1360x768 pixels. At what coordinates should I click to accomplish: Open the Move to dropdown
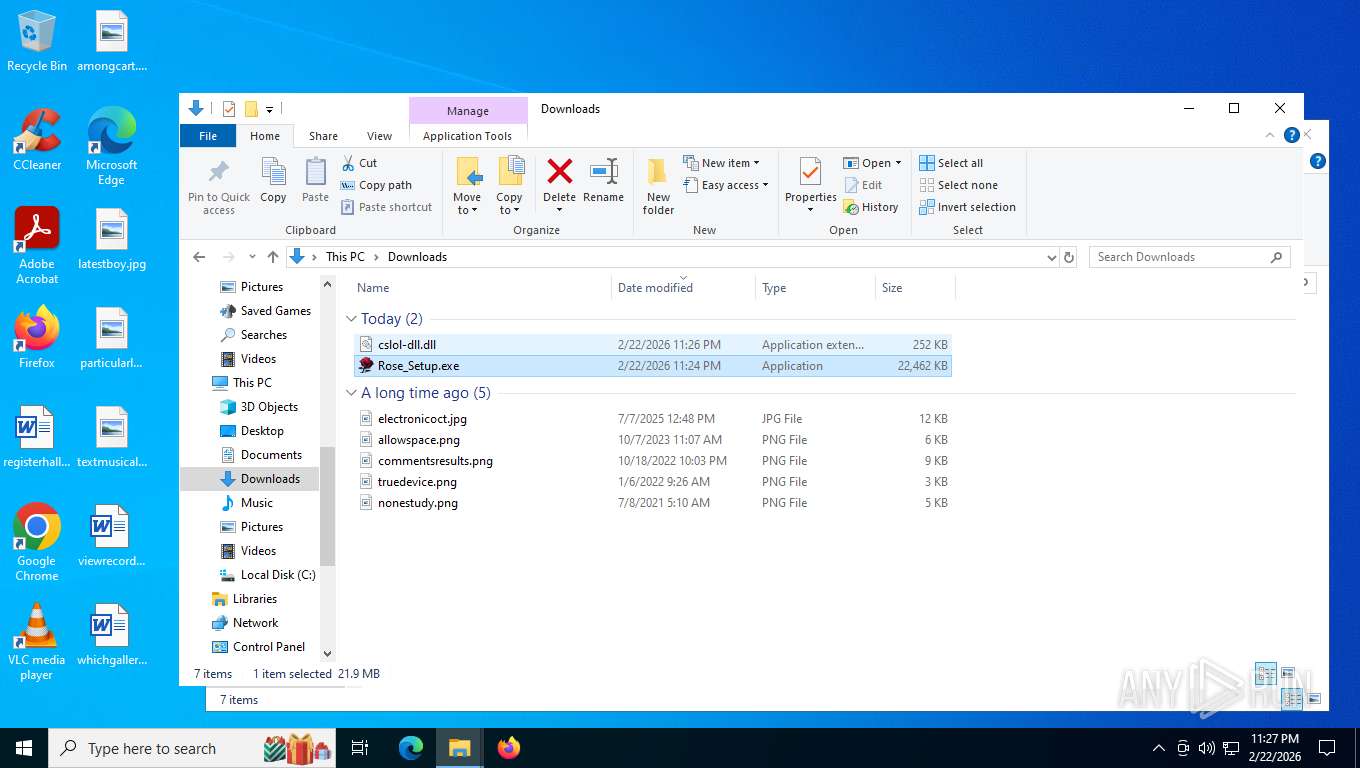pos(467,186)
